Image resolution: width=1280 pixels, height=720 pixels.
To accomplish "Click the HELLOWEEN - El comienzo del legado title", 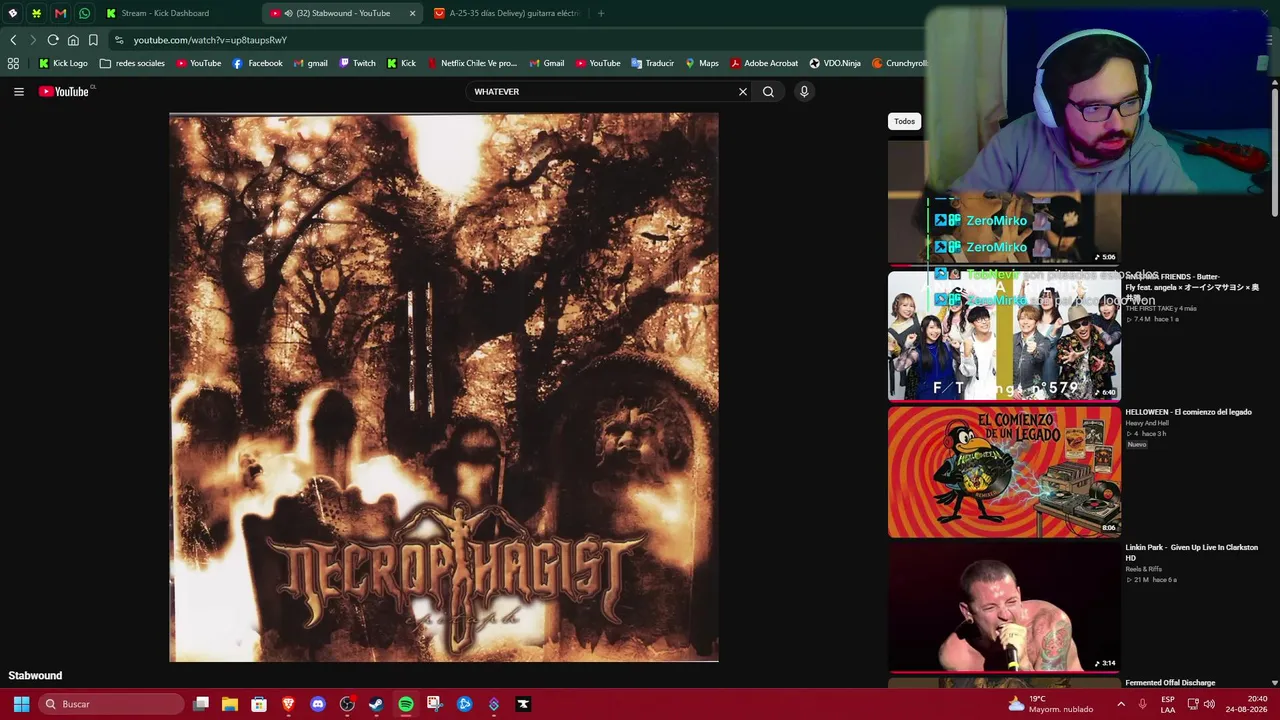I will (x=1188, y=412).
